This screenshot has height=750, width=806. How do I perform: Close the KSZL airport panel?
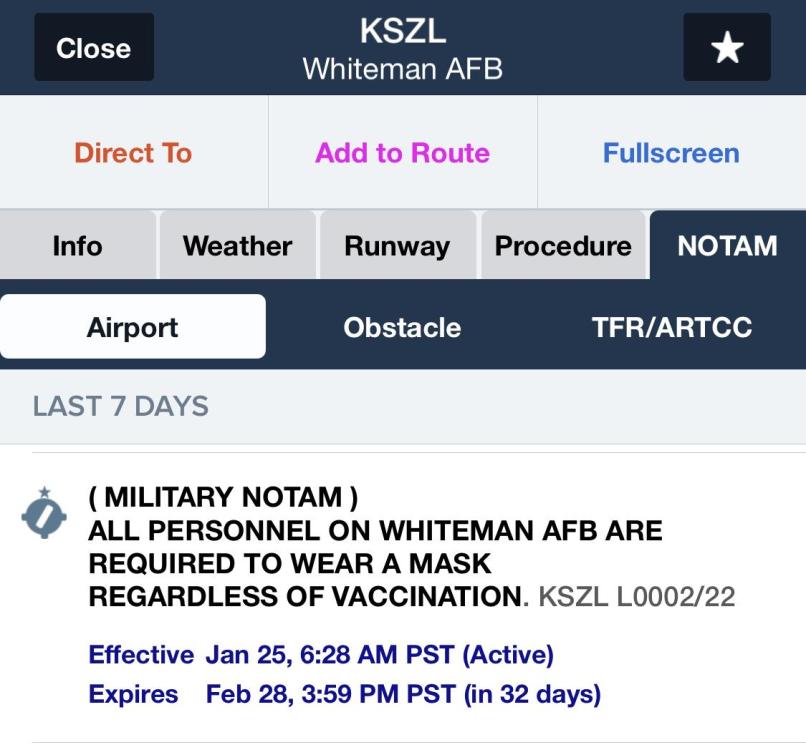coord(94,47)
